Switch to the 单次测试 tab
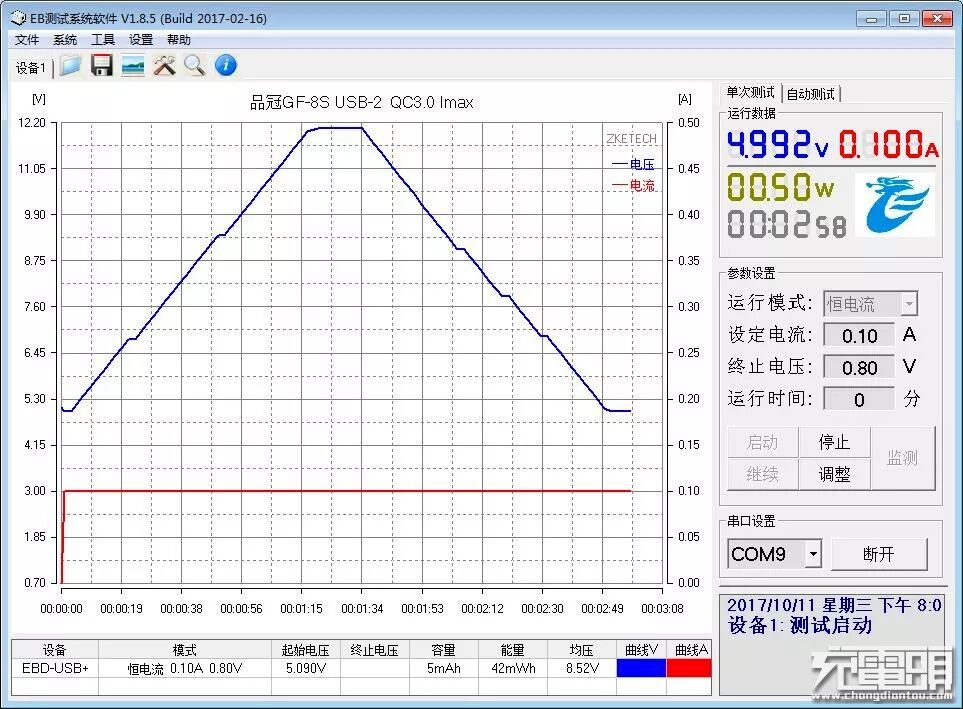The height and width of the screenshot is (709, 963). click(750, 93)
